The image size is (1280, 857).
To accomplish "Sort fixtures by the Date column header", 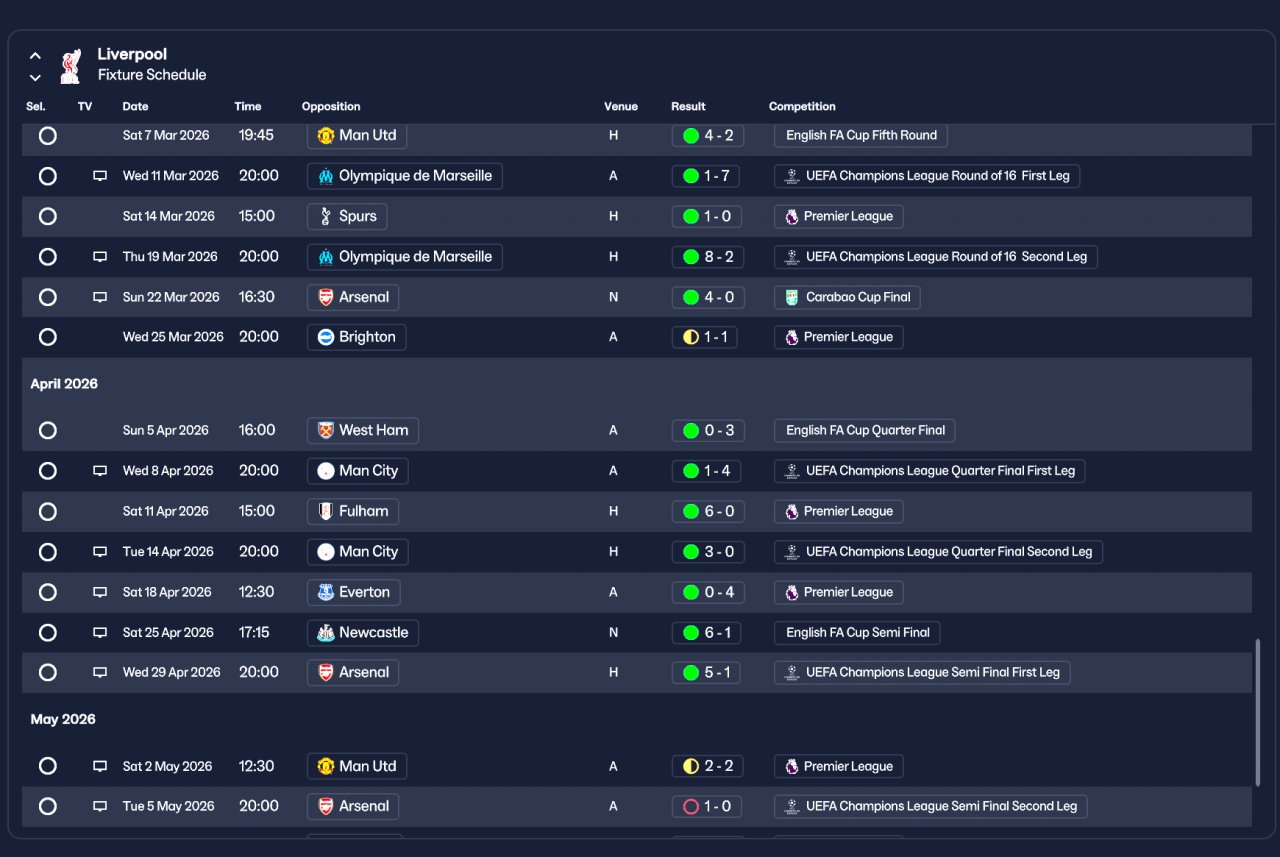I will click(x=135, y=106).
